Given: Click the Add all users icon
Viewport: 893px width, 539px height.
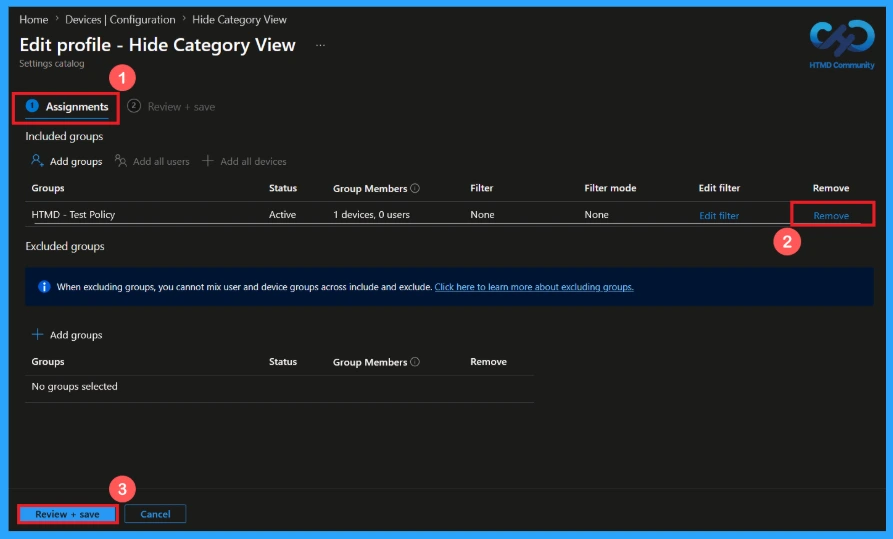Looking at the screenshot, I should [x=120, y=161].
